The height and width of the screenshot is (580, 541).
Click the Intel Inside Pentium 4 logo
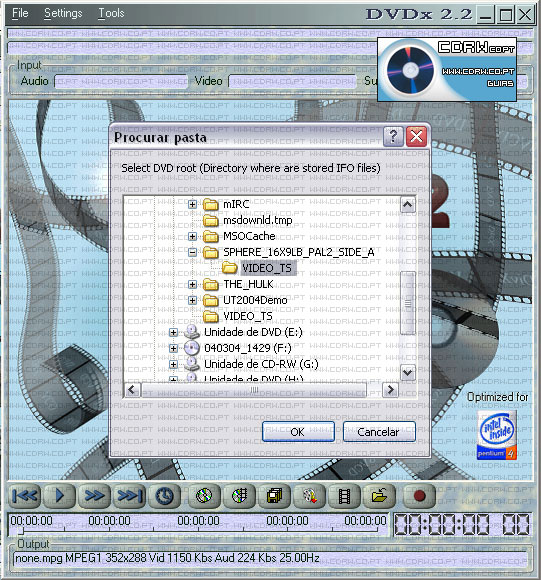(497, 435)
